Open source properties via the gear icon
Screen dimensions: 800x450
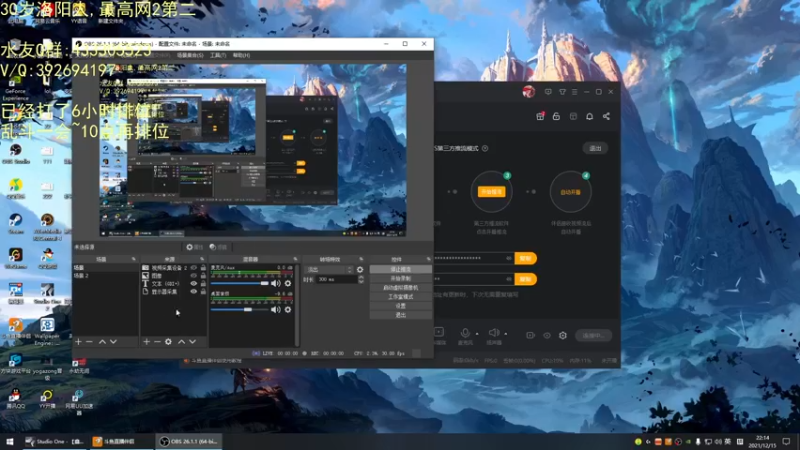click(x=168, y=341)
